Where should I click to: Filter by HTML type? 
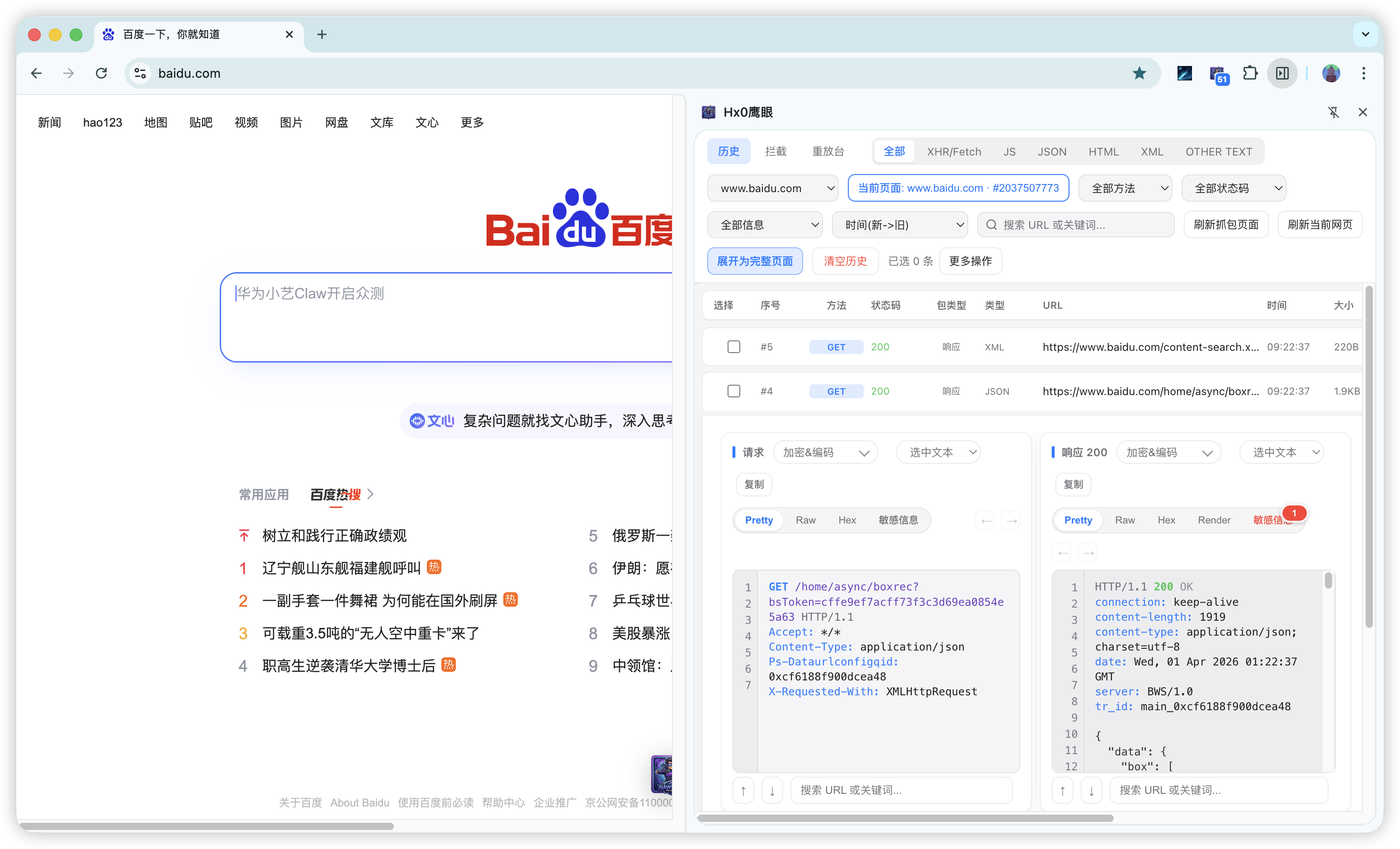pos(1103,151)
